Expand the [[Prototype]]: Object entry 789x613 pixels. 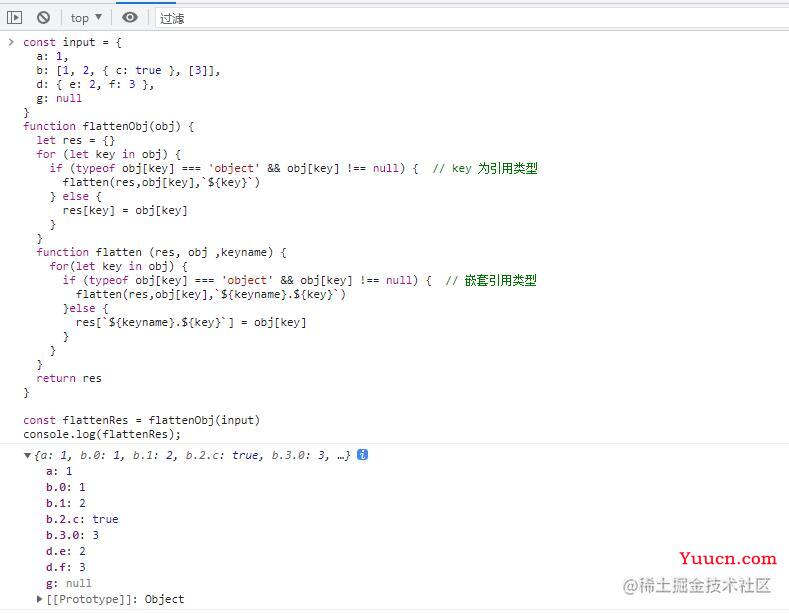coord(115,599)
